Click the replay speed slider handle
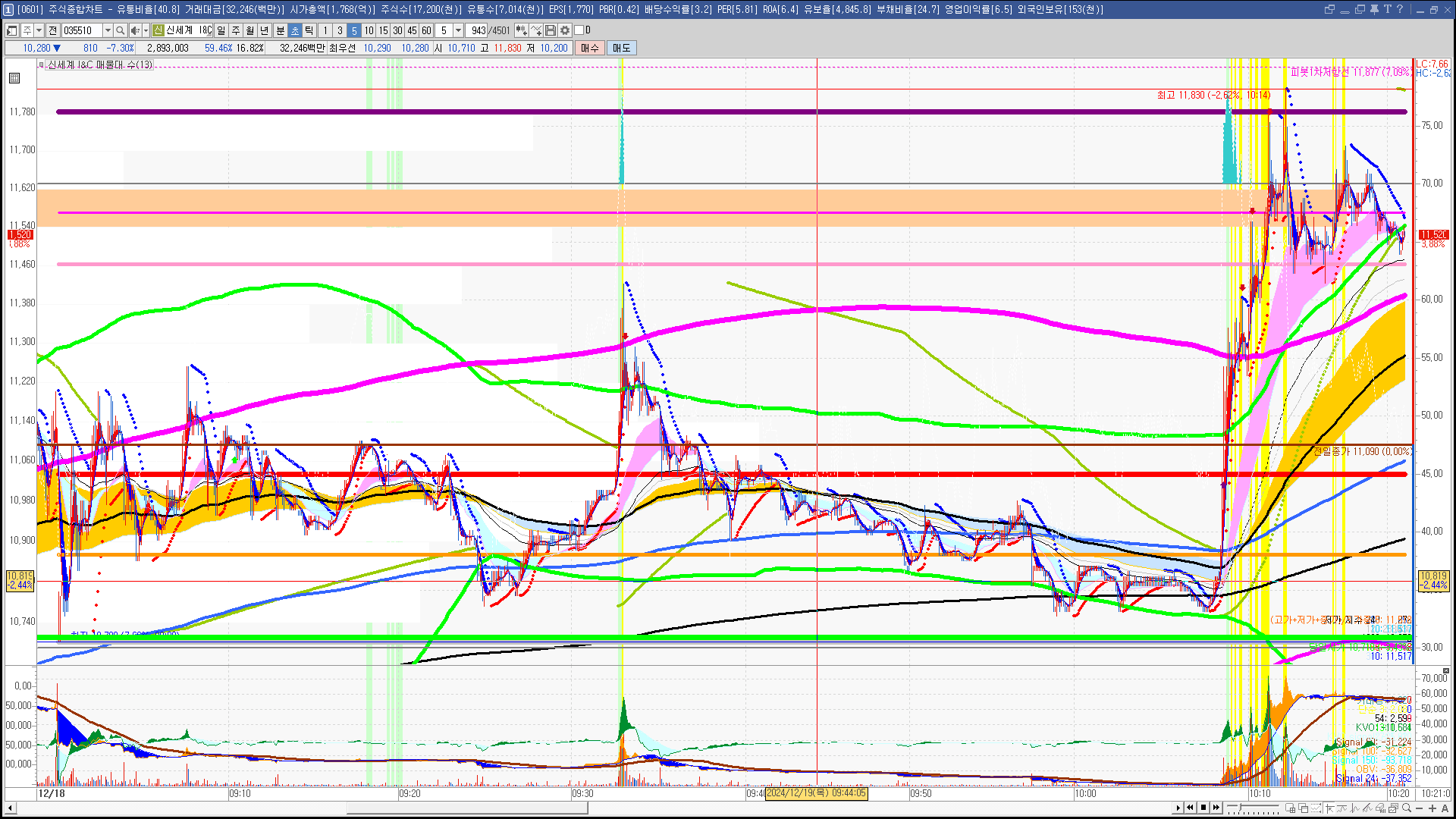The height and width of the screenshot is (819, 1456). tap(1240, 807)
